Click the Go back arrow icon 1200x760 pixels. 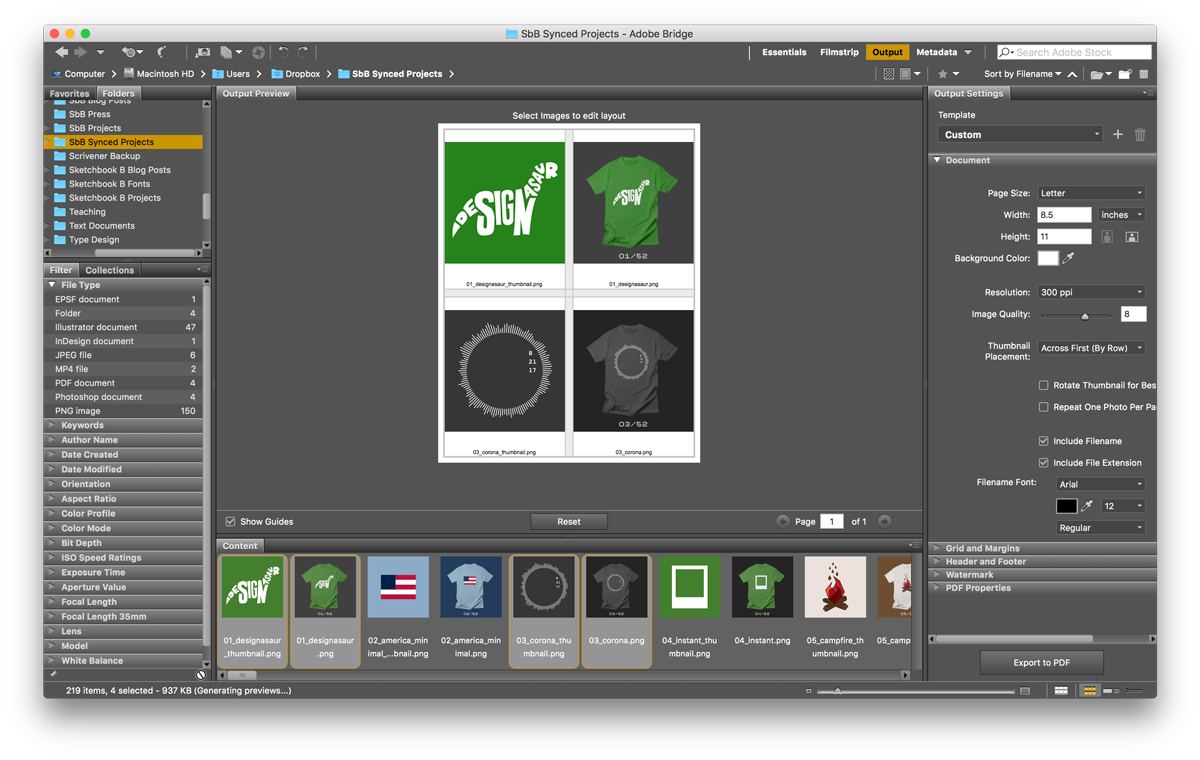[62, 52]
